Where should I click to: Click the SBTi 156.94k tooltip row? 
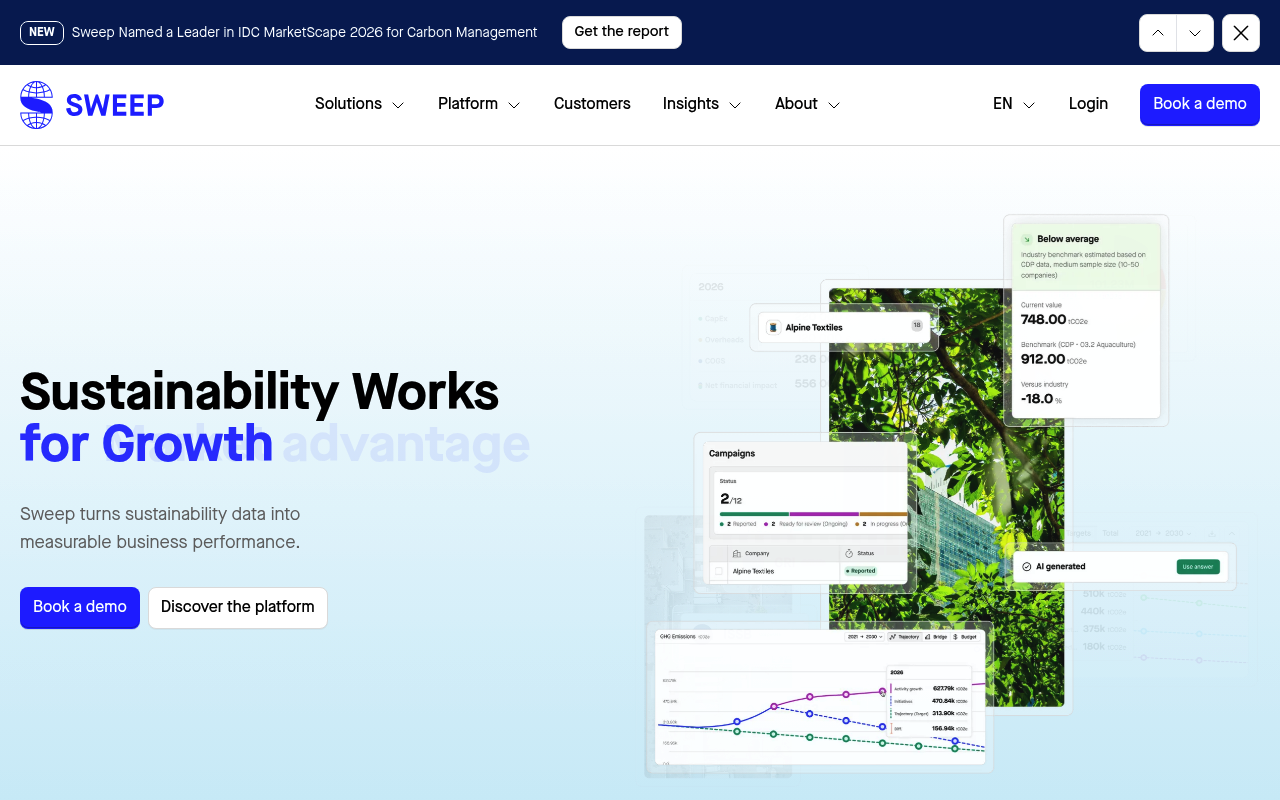coord(929,729)
